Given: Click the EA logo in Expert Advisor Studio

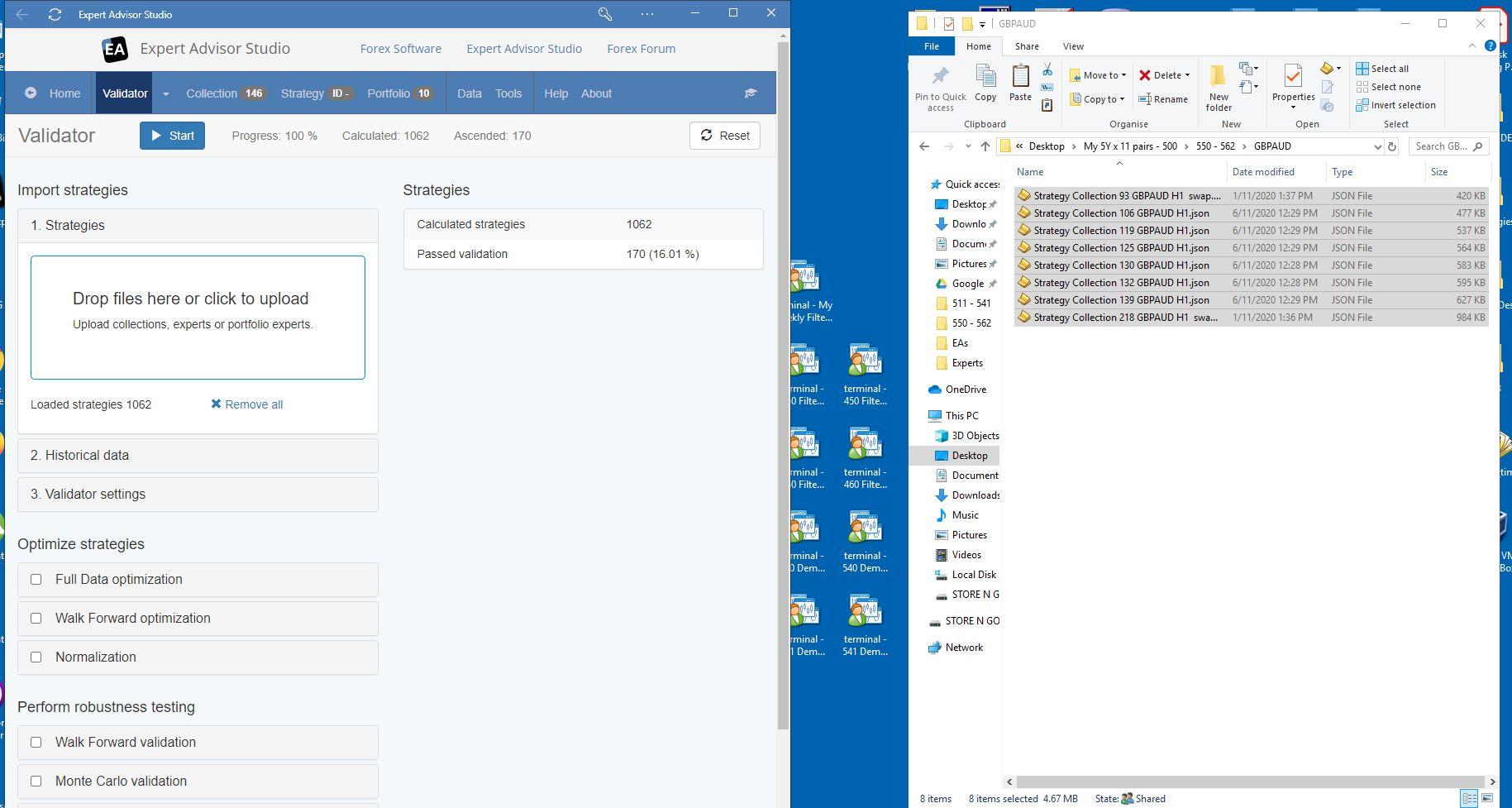Looking at the screenshot, I should pos(115,49).
